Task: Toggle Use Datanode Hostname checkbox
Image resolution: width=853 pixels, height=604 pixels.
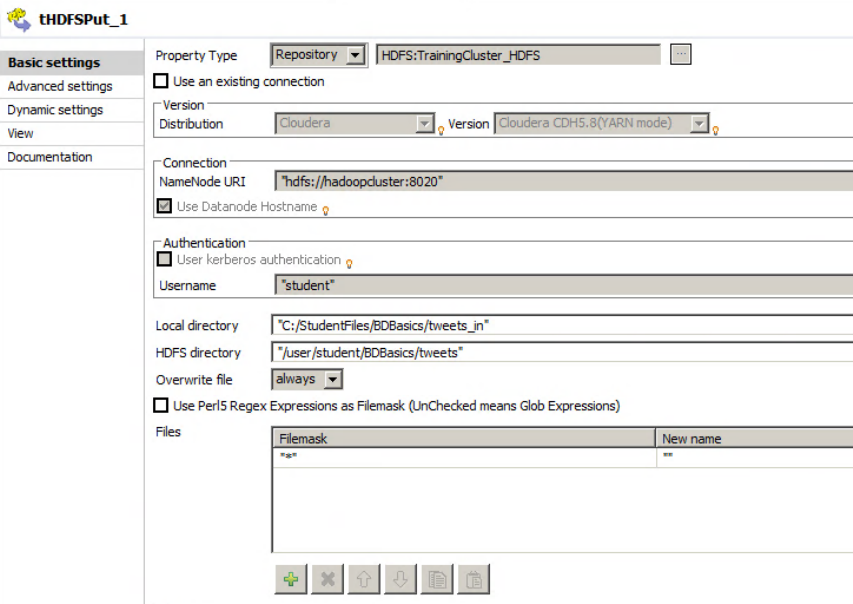Action: 164,206
